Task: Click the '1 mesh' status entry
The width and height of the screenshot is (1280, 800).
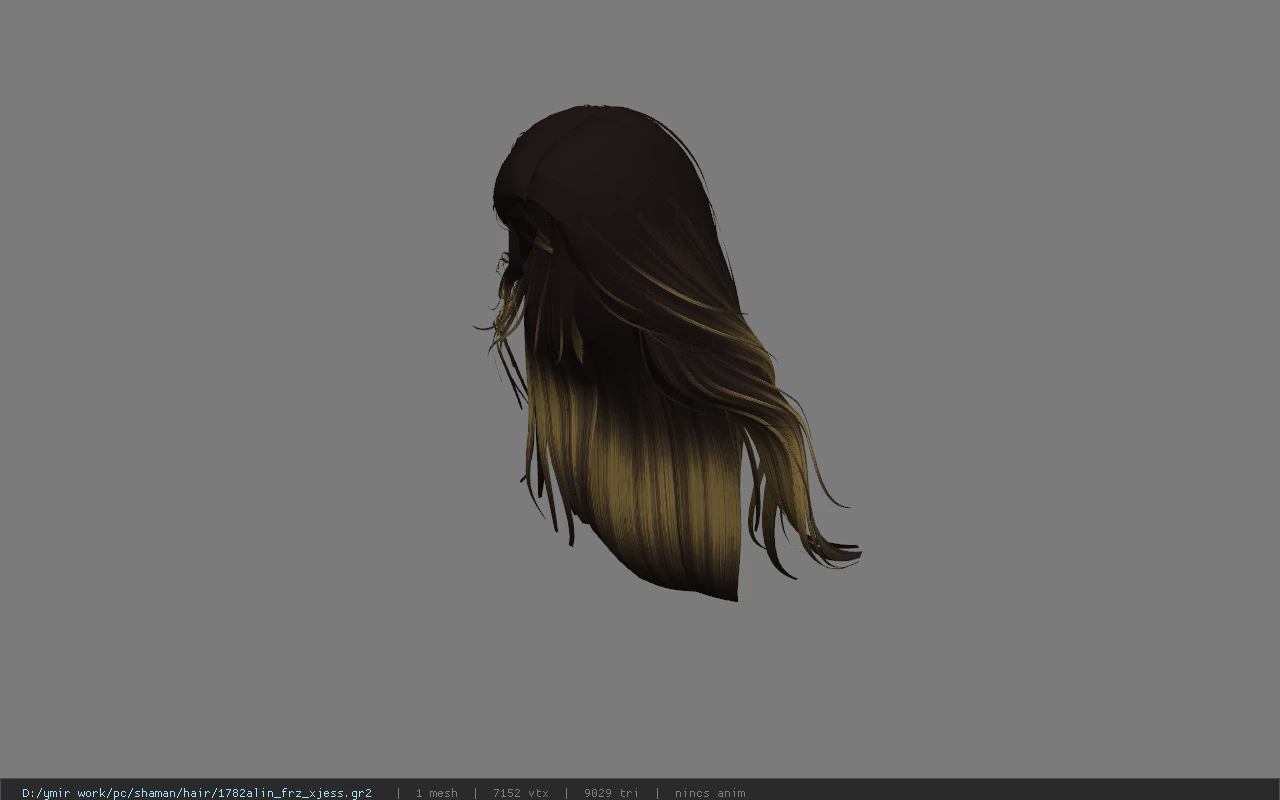Action: 436,793
